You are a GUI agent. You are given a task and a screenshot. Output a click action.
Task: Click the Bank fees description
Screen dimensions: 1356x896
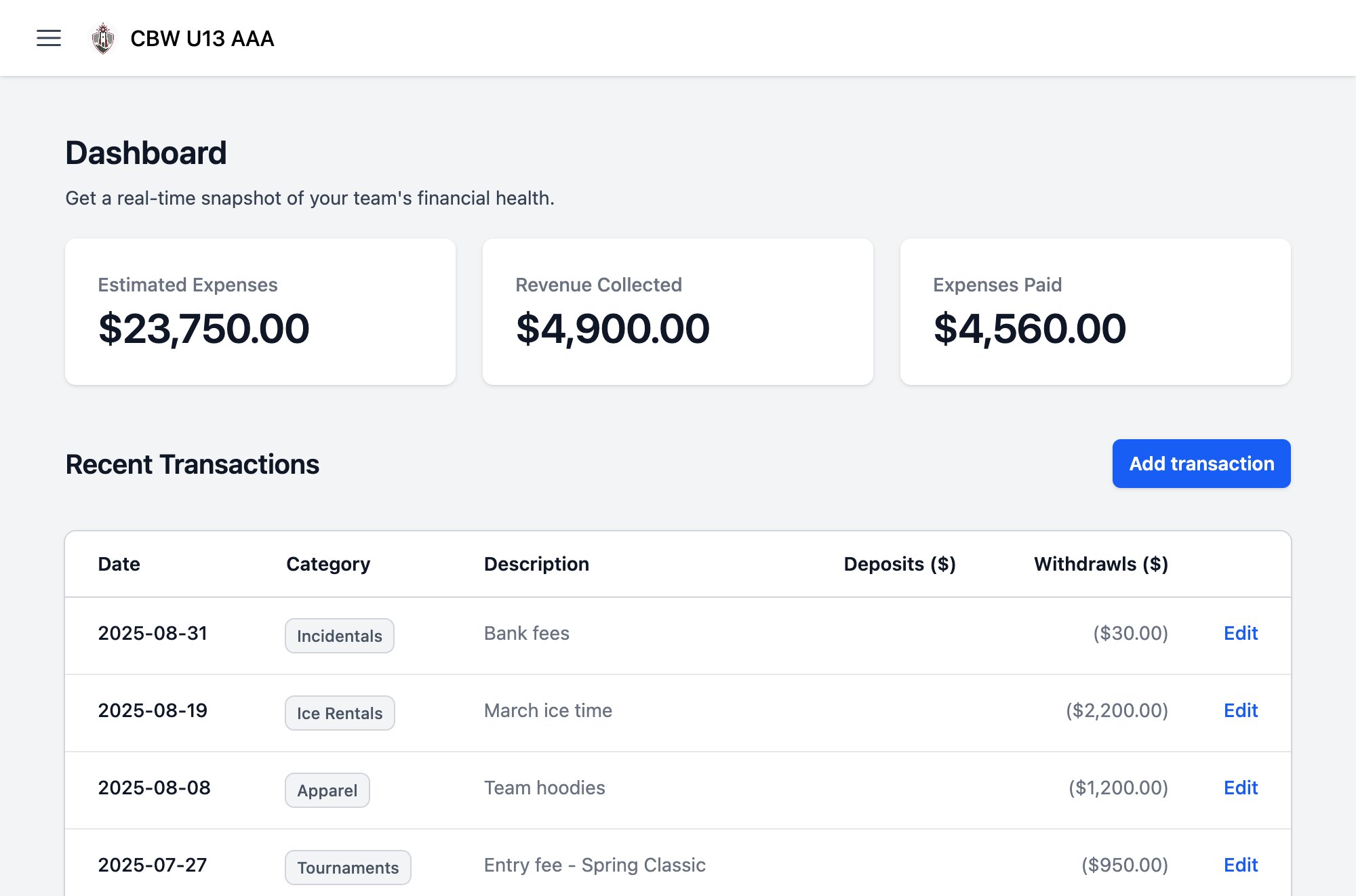click(x=527, y=633)
